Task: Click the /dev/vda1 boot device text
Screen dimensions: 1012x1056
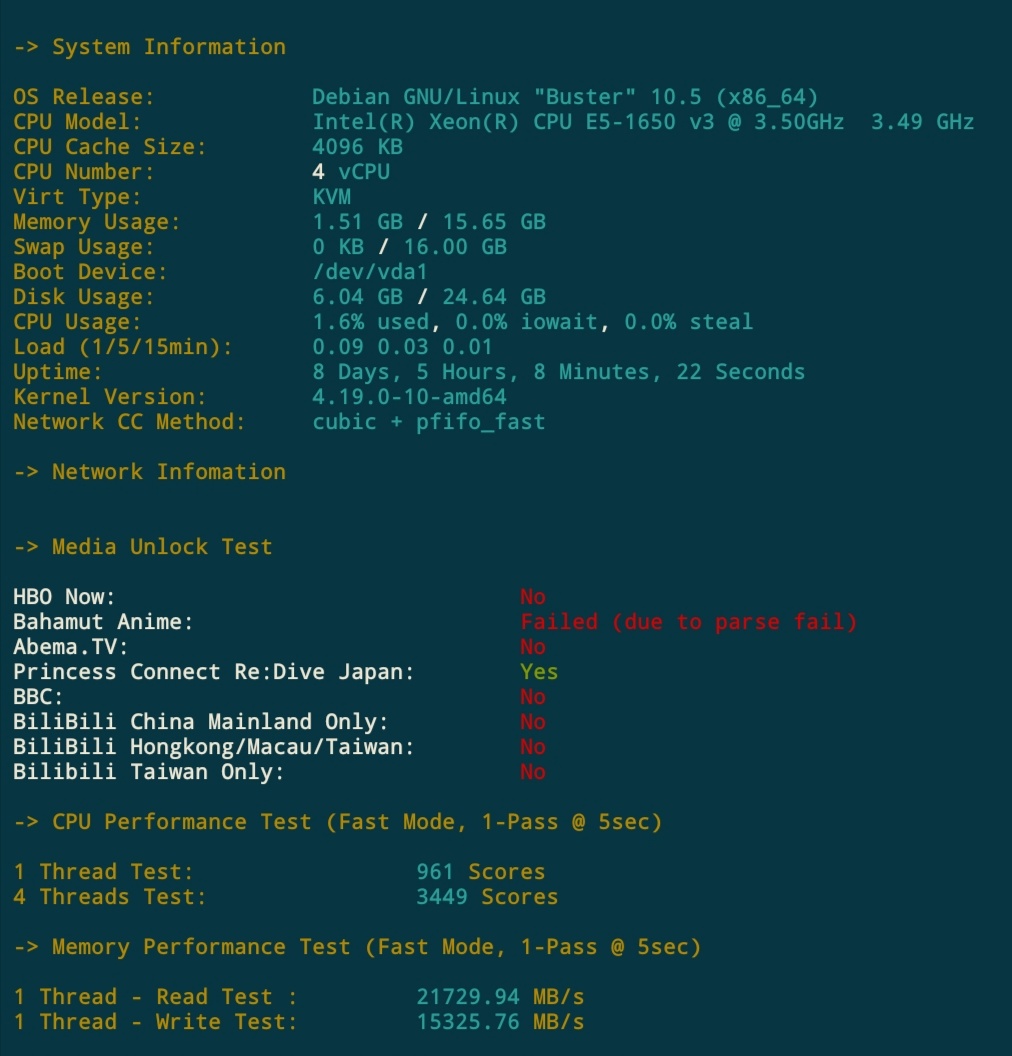Action: point(371,272)
